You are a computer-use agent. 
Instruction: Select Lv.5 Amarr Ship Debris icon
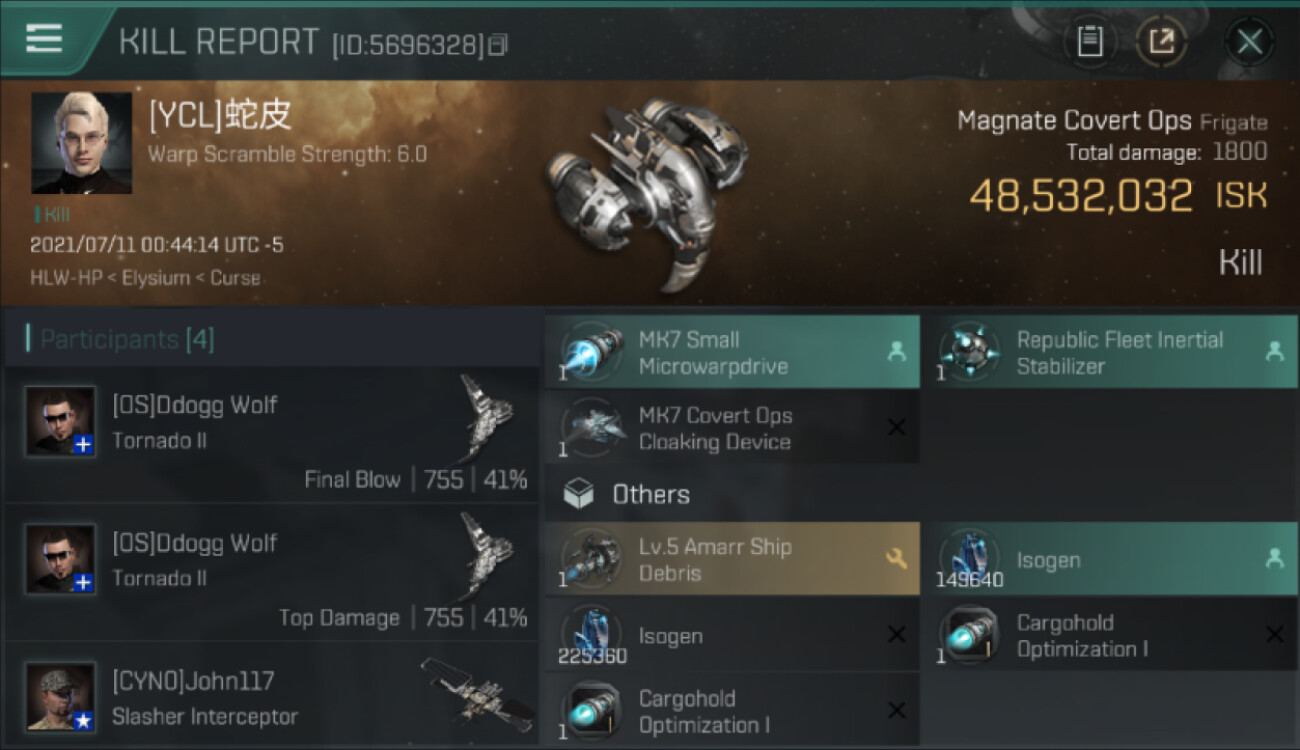click(x=591, y=559)
